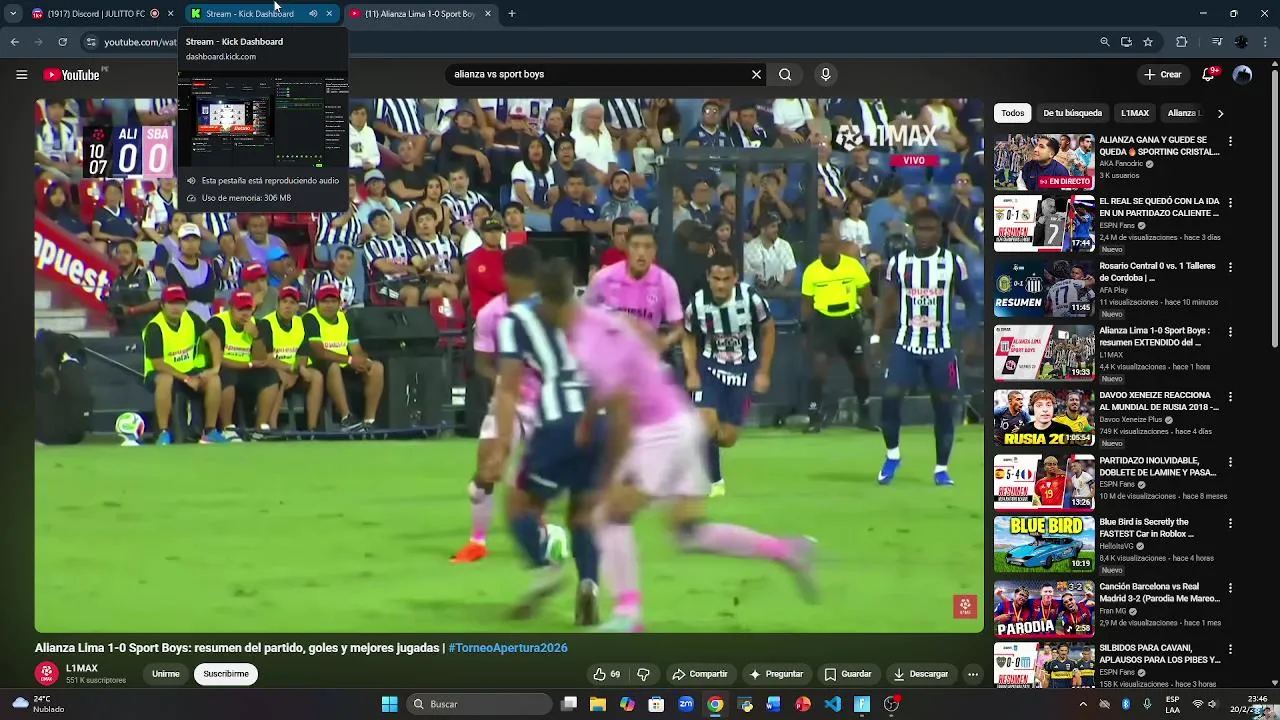The width and height of the screenshot is (1280, 720).
Task: Open Microsoft Word from taskbar
Action: pos(774,704)
